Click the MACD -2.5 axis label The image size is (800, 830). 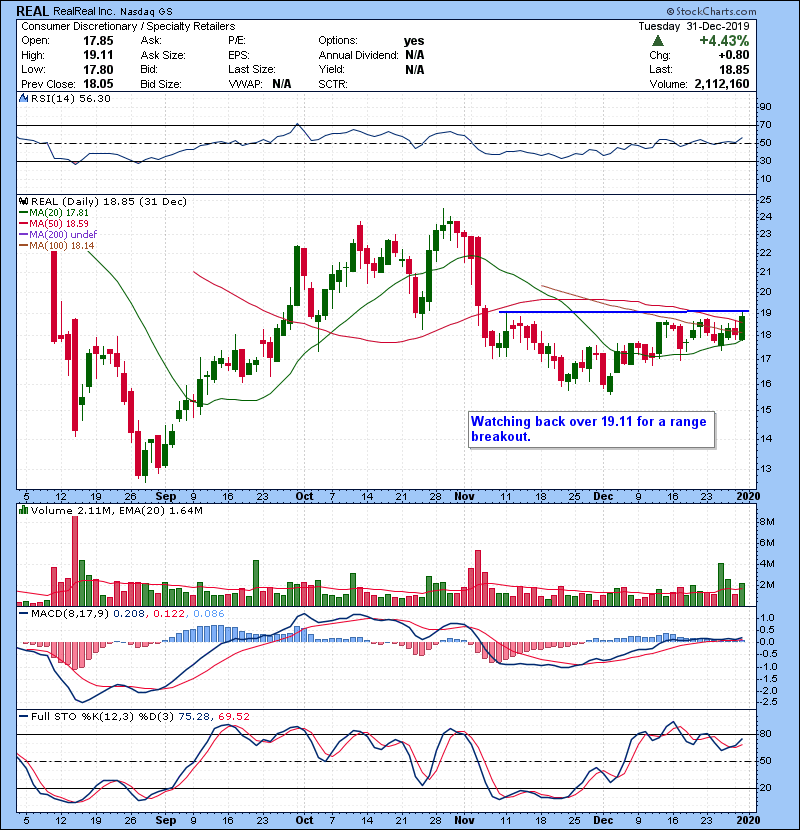pos(768,702)
